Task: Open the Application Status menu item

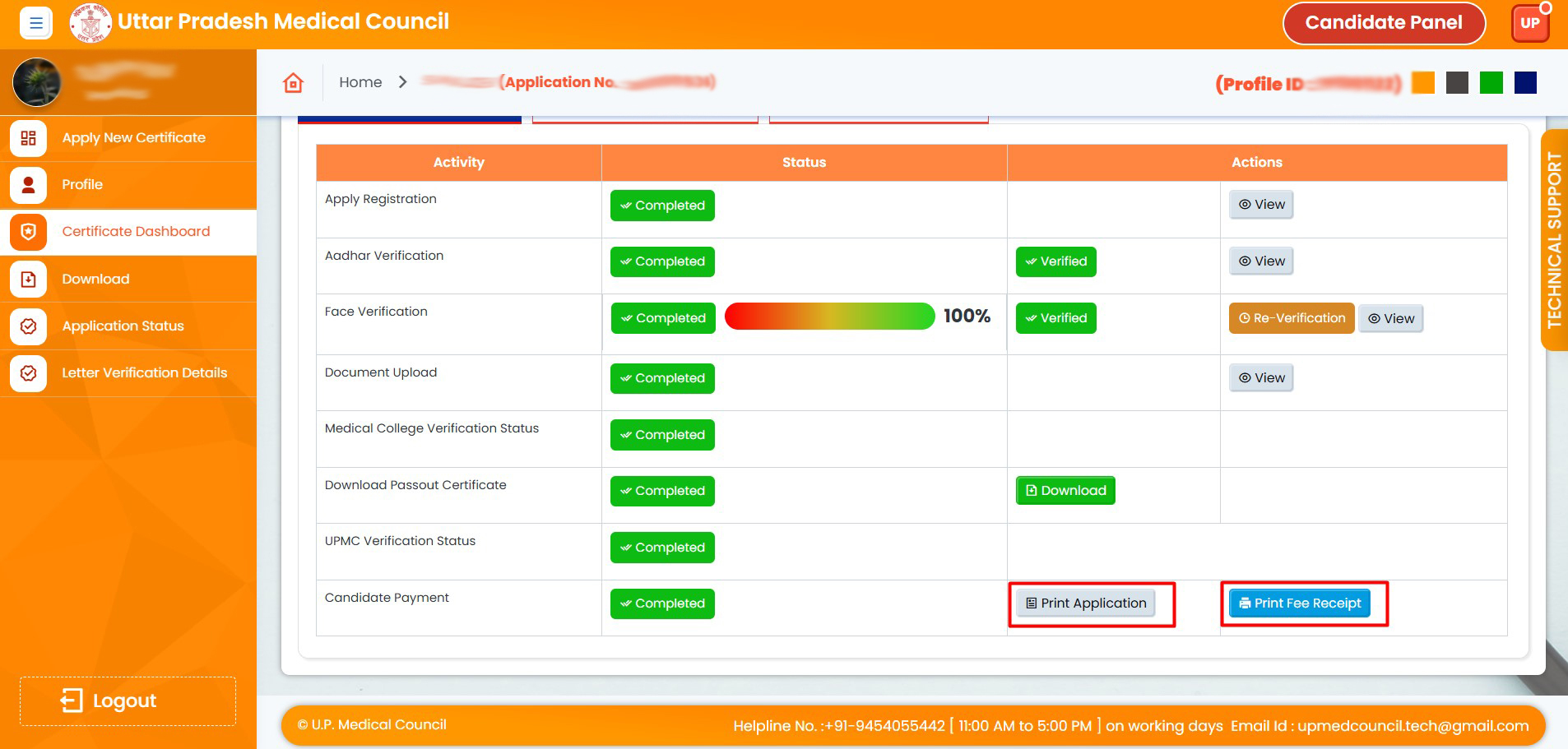Action: 128,326
